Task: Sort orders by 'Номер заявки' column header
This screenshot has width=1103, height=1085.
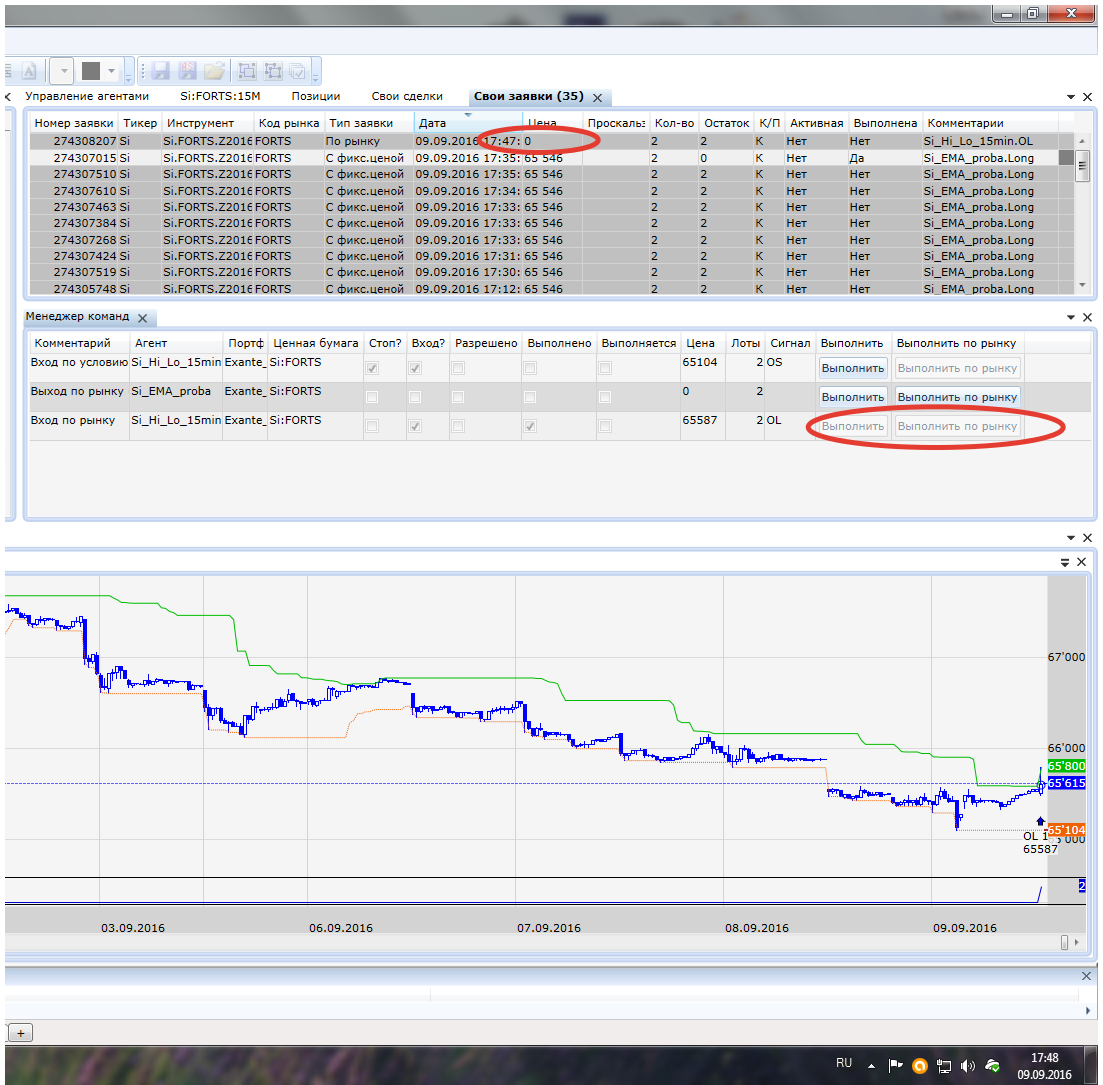Action: [x=74, y=122]
